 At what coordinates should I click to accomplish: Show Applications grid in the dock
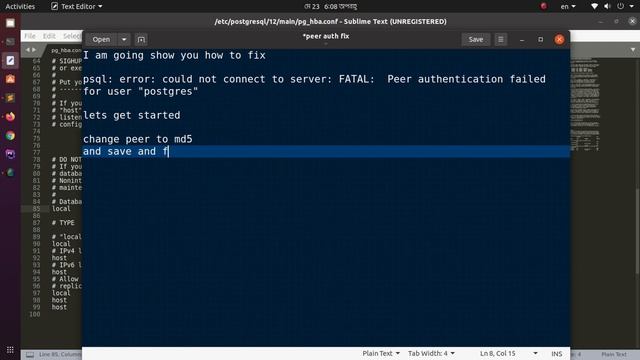(x=10, y=350)
